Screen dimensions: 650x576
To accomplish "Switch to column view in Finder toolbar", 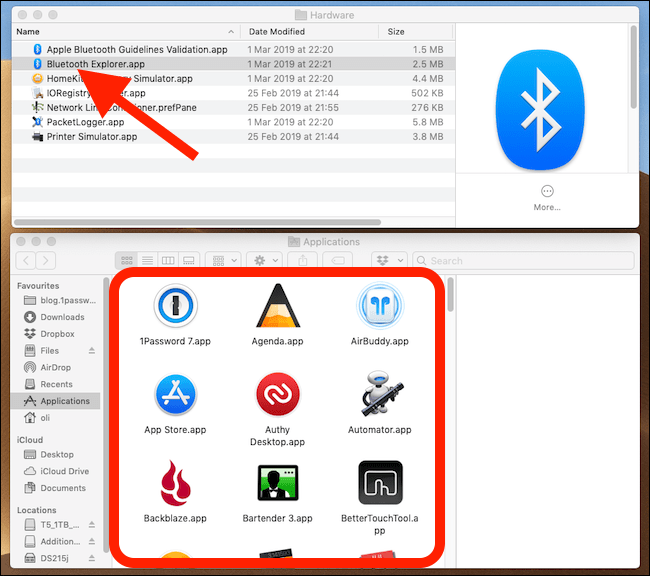I will 168,260.
